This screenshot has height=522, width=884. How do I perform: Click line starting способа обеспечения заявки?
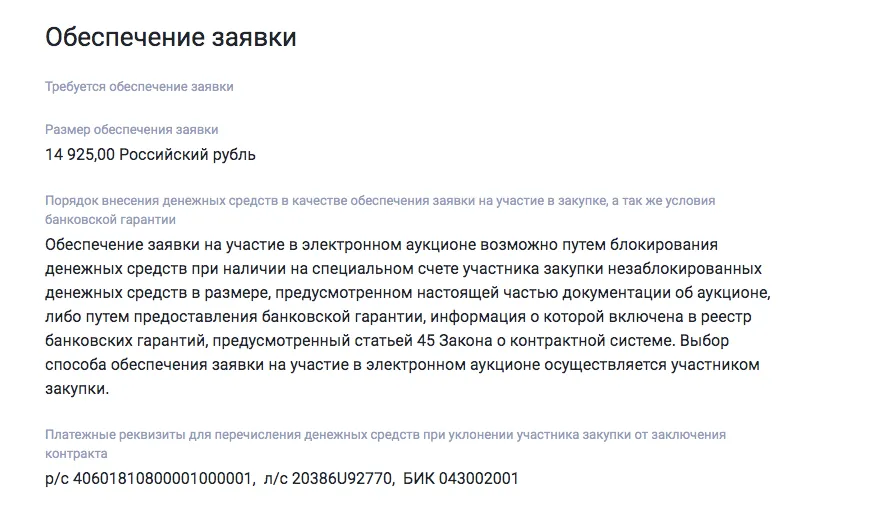point(402,364)
